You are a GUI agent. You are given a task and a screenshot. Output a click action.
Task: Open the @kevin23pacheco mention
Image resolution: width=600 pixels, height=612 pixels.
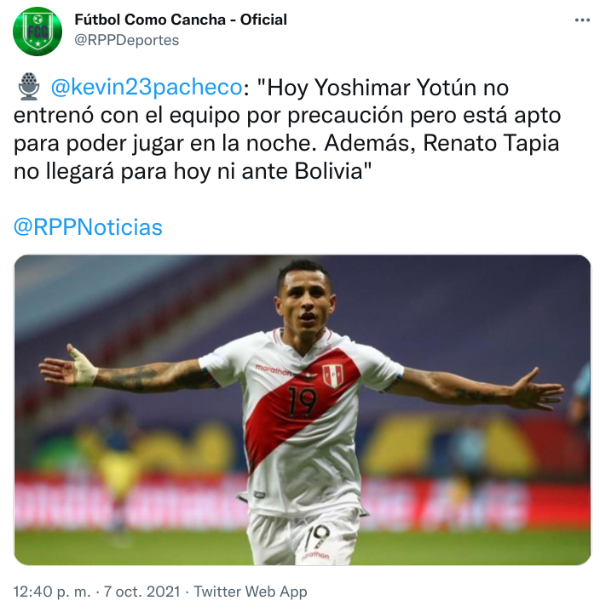click(x=146, y=87)
